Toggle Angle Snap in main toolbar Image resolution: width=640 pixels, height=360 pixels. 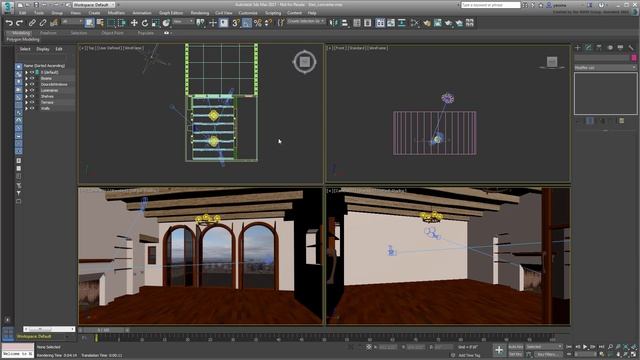click(247, 23)
